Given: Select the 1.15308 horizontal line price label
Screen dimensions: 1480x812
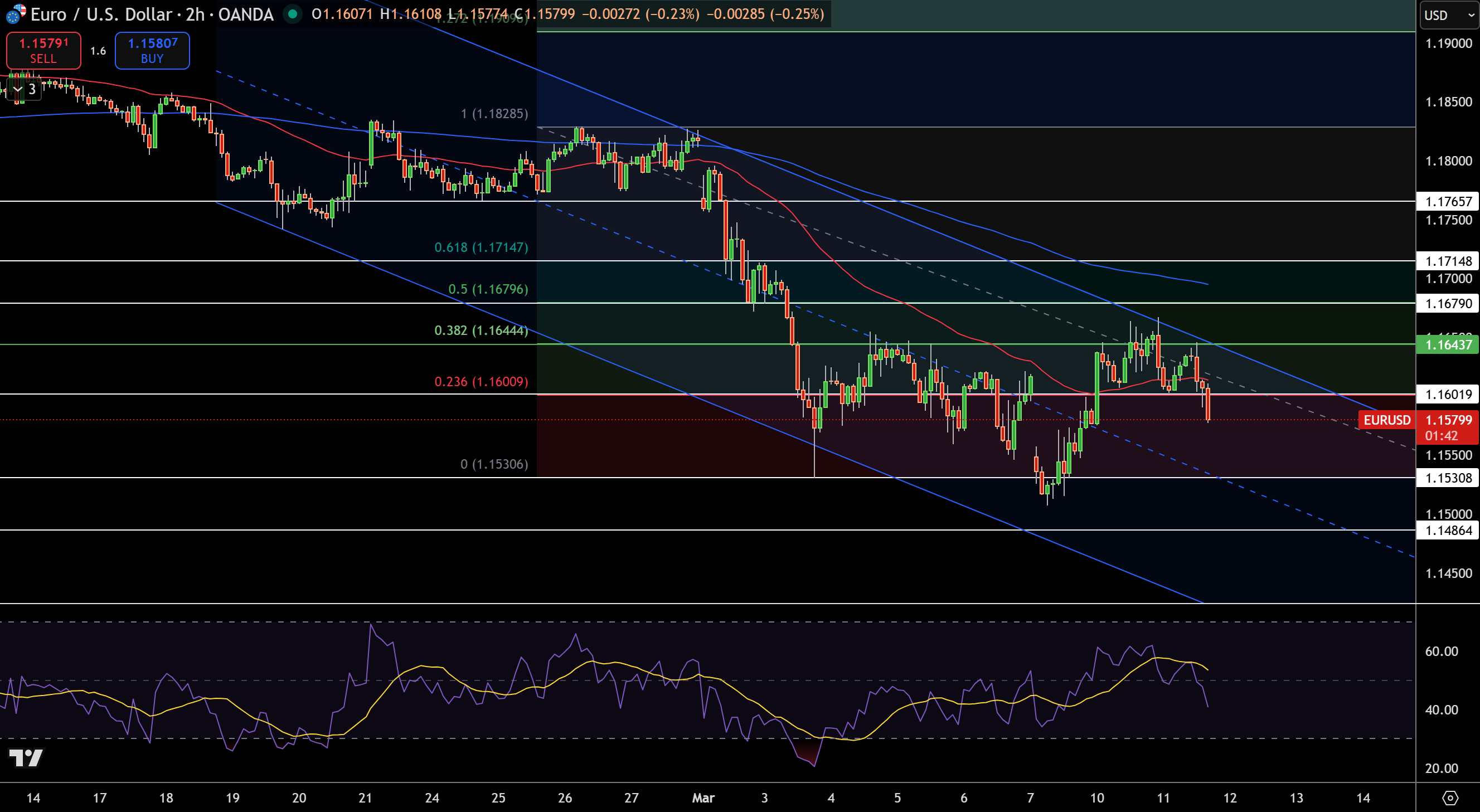Looking at the screenshot, I should click(x=1448, y=478).
